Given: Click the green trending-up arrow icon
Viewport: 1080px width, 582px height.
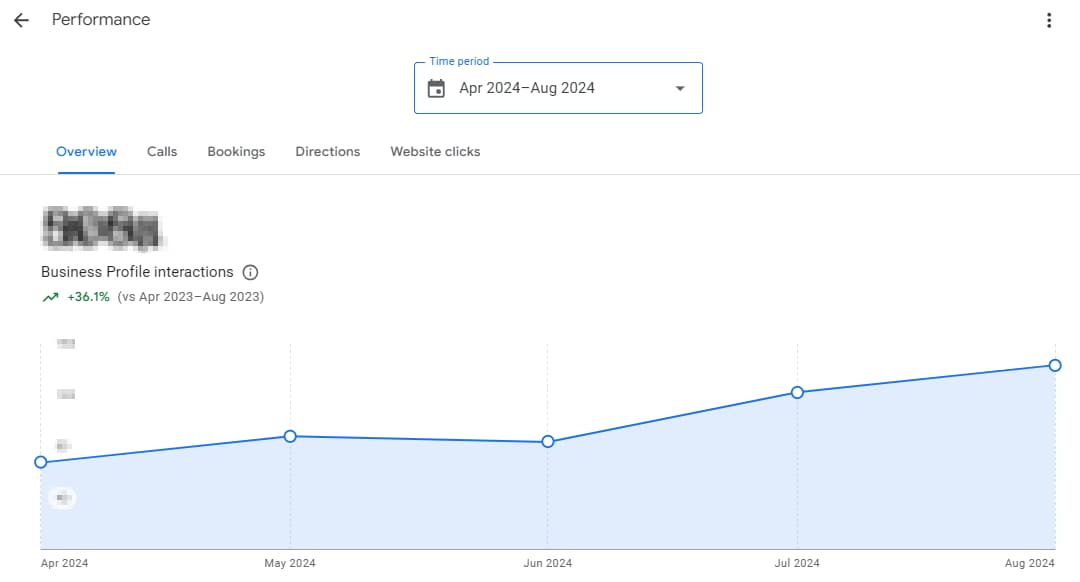Looking at the screenshot, I should click(x=50, y=297).
